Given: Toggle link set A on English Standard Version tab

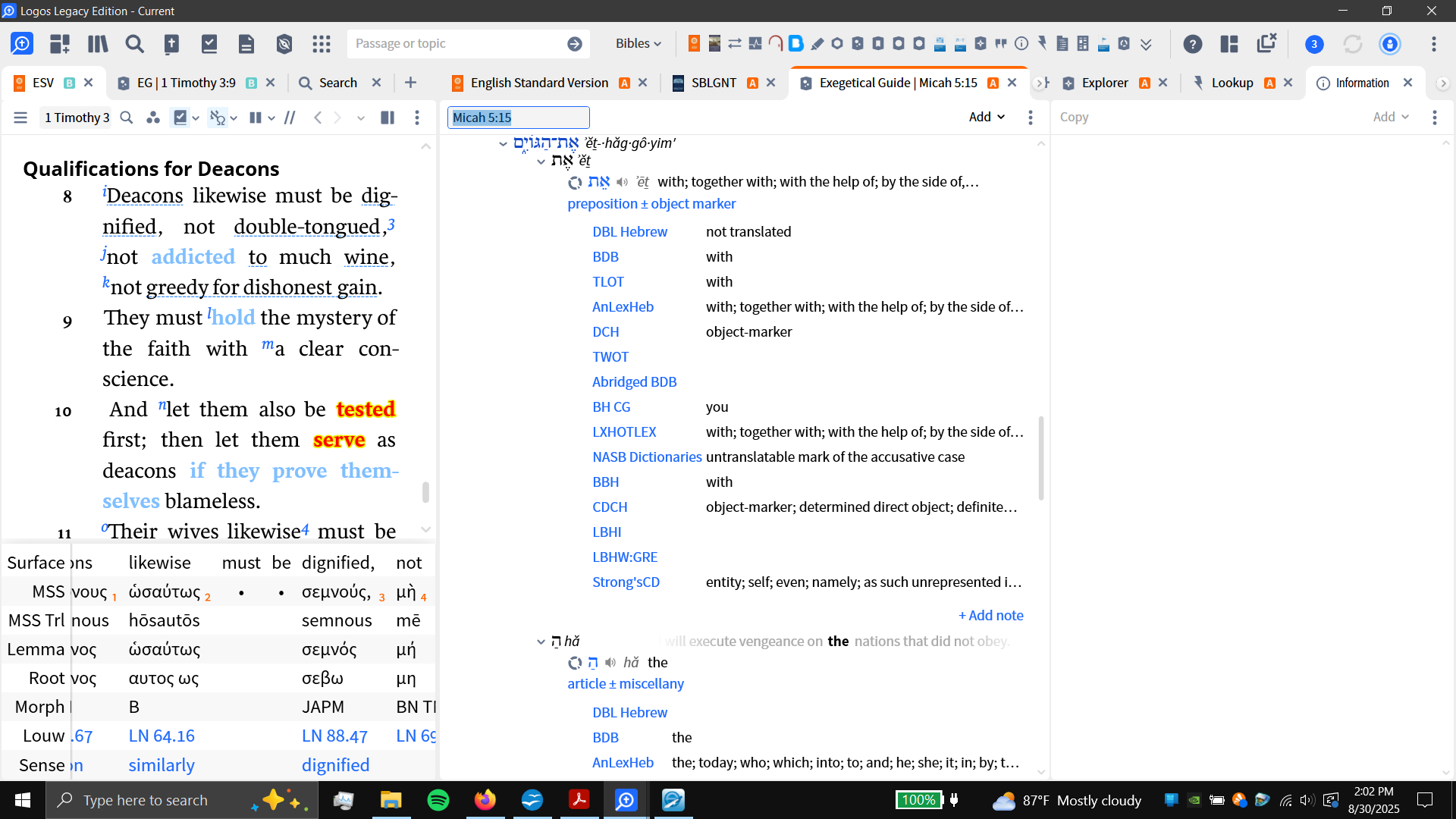Looking at the screenshot, I should tap(624, 83).
